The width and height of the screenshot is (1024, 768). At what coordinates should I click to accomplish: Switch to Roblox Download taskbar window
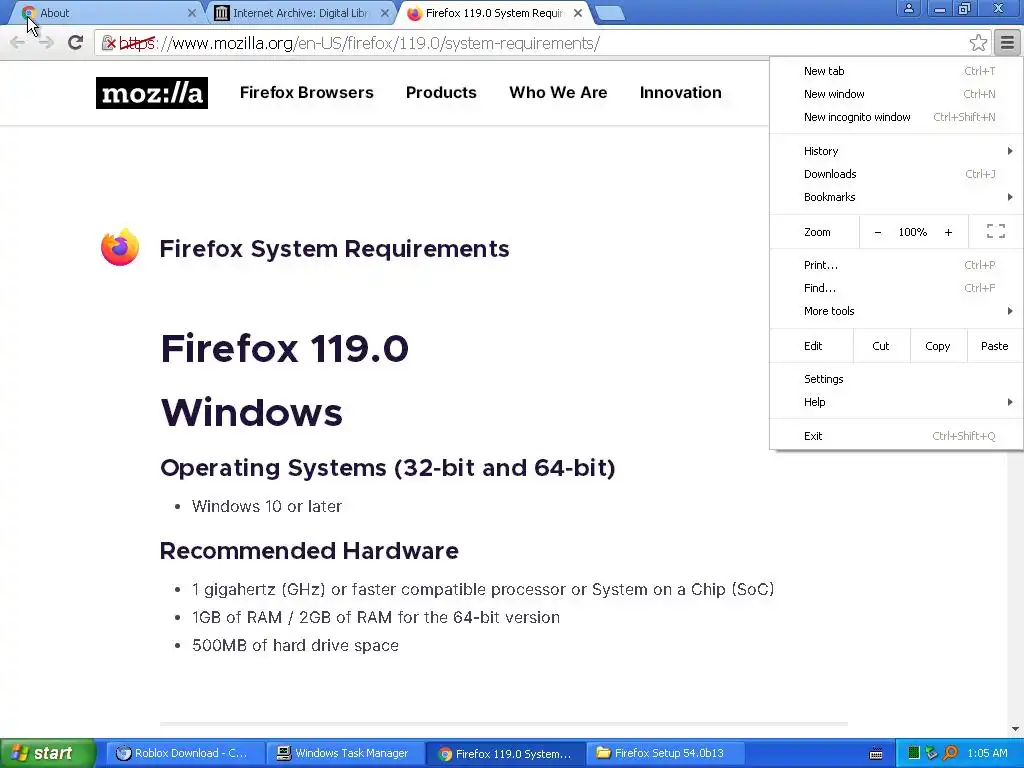[185, 754]
